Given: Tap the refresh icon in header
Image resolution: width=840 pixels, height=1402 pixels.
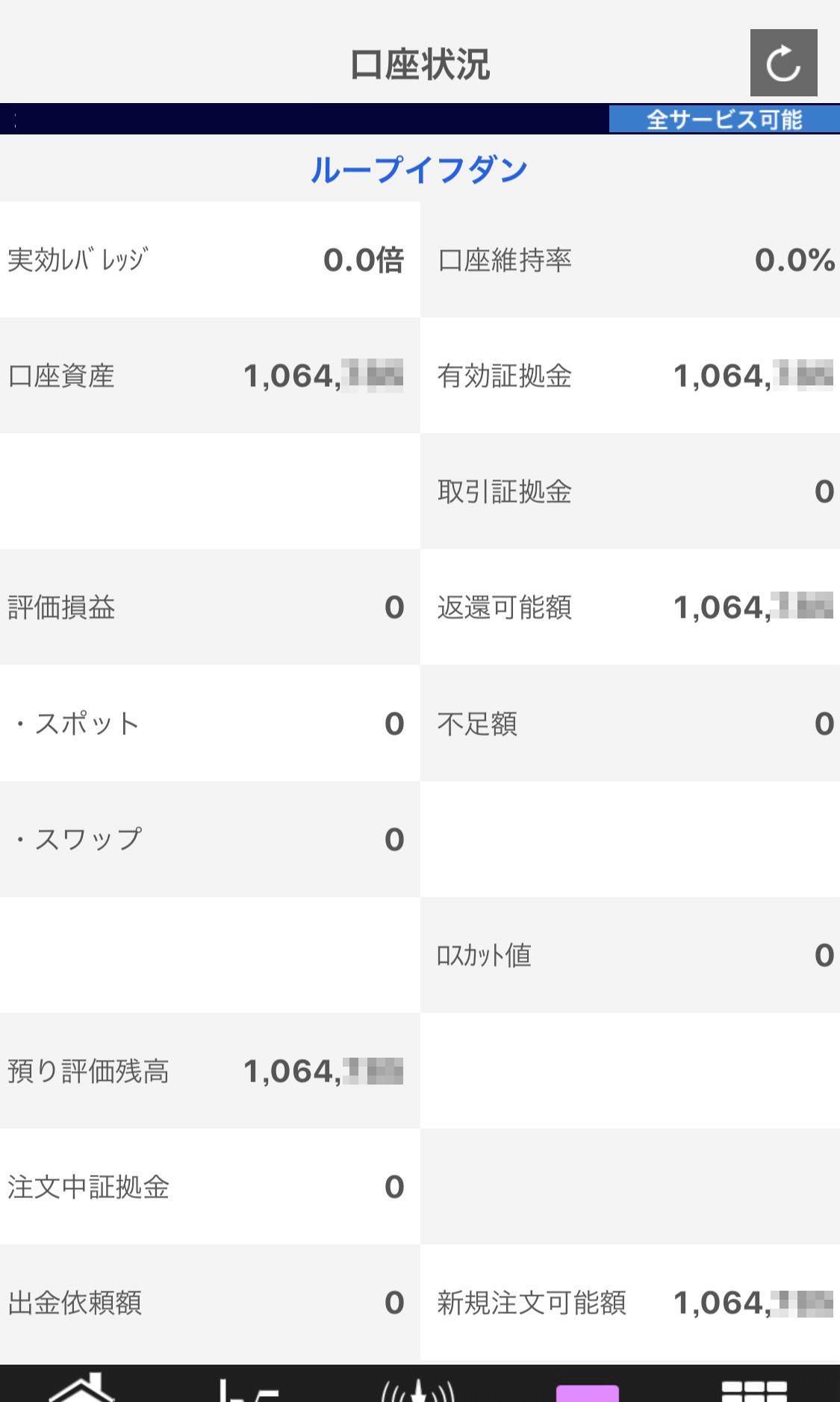Looking at the screenshot, I should [783, 63].
